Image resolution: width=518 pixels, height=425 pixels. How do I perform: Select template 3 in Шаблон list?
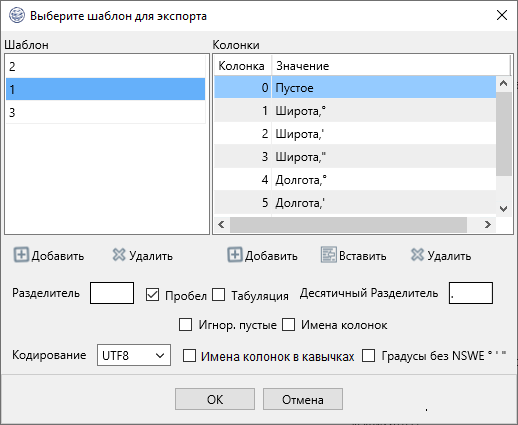pyautogui.click(x=105, y=112)
